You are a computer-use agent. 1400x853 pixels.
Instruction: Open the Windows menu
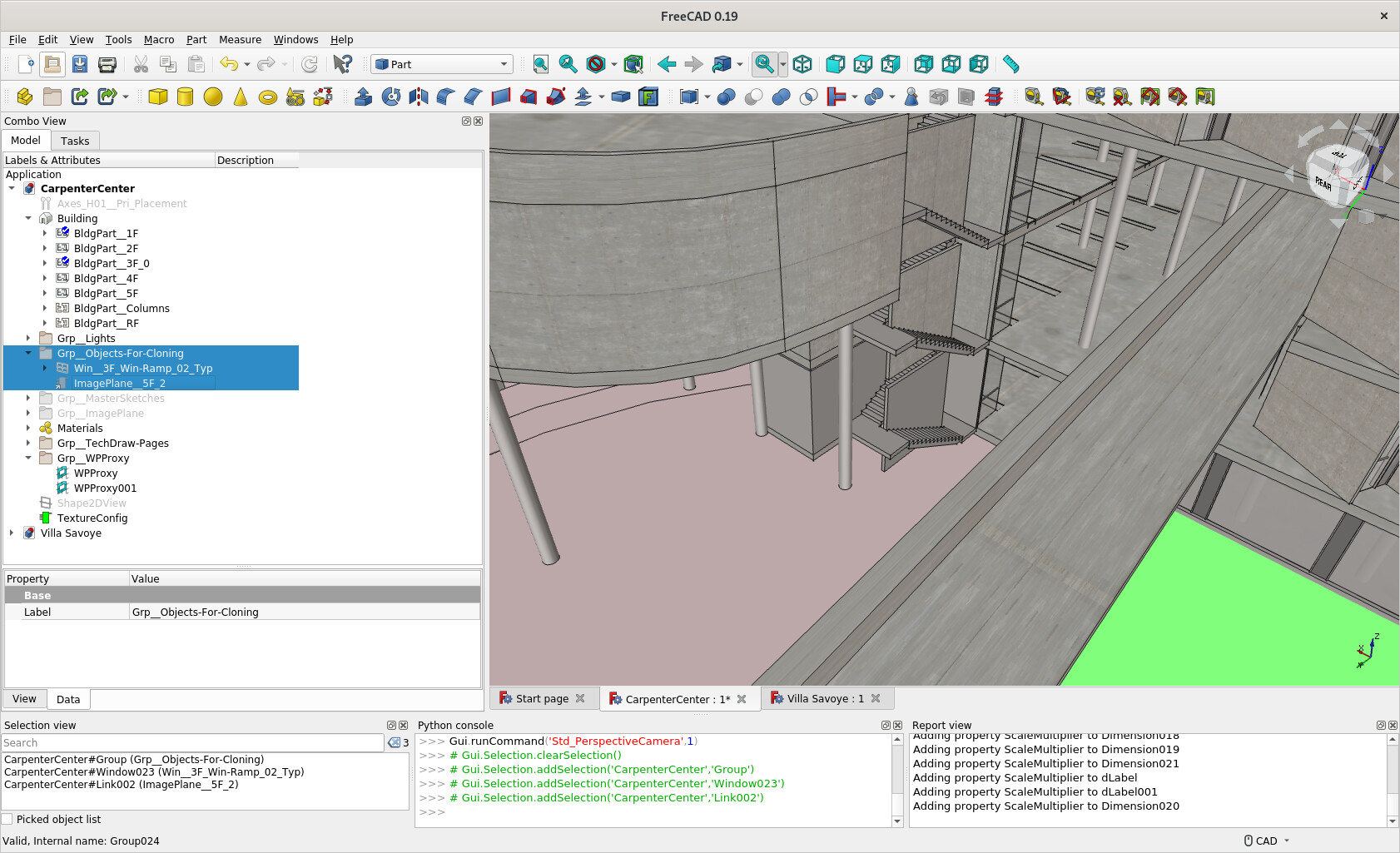[x=295, y=39]
